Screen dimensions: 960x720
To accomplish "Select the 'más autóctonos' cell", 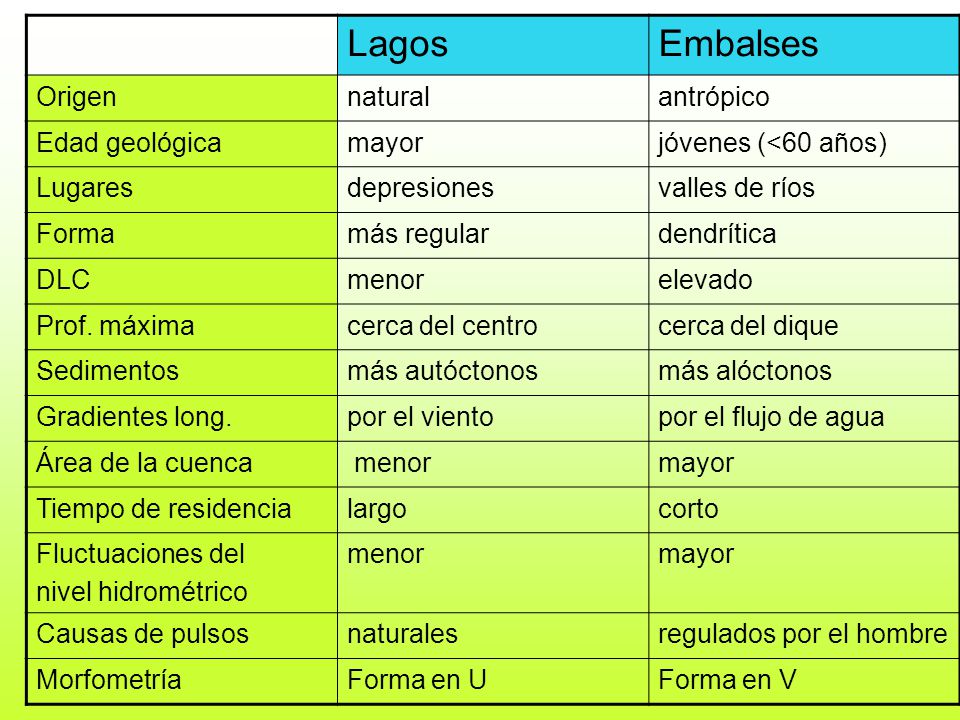I will tap(493, 372).
